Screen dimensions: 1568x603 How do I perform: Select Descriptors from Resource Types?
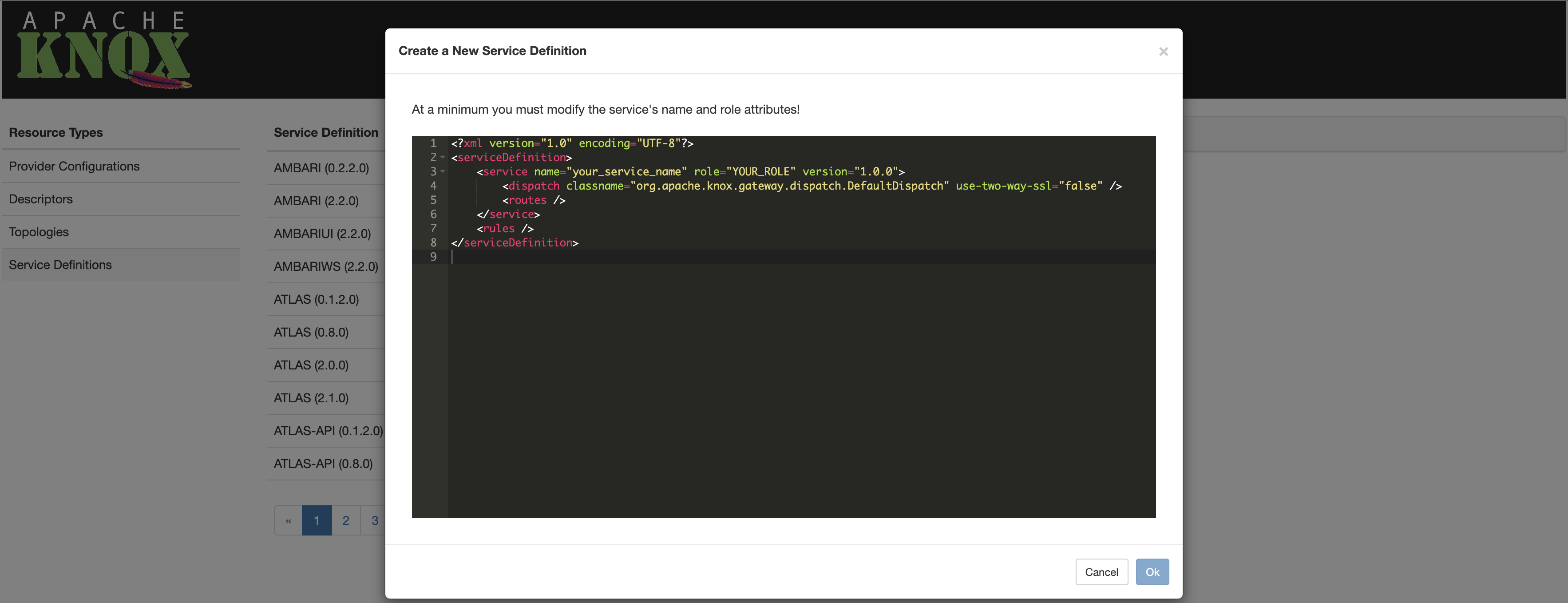(x=40, y=198)
